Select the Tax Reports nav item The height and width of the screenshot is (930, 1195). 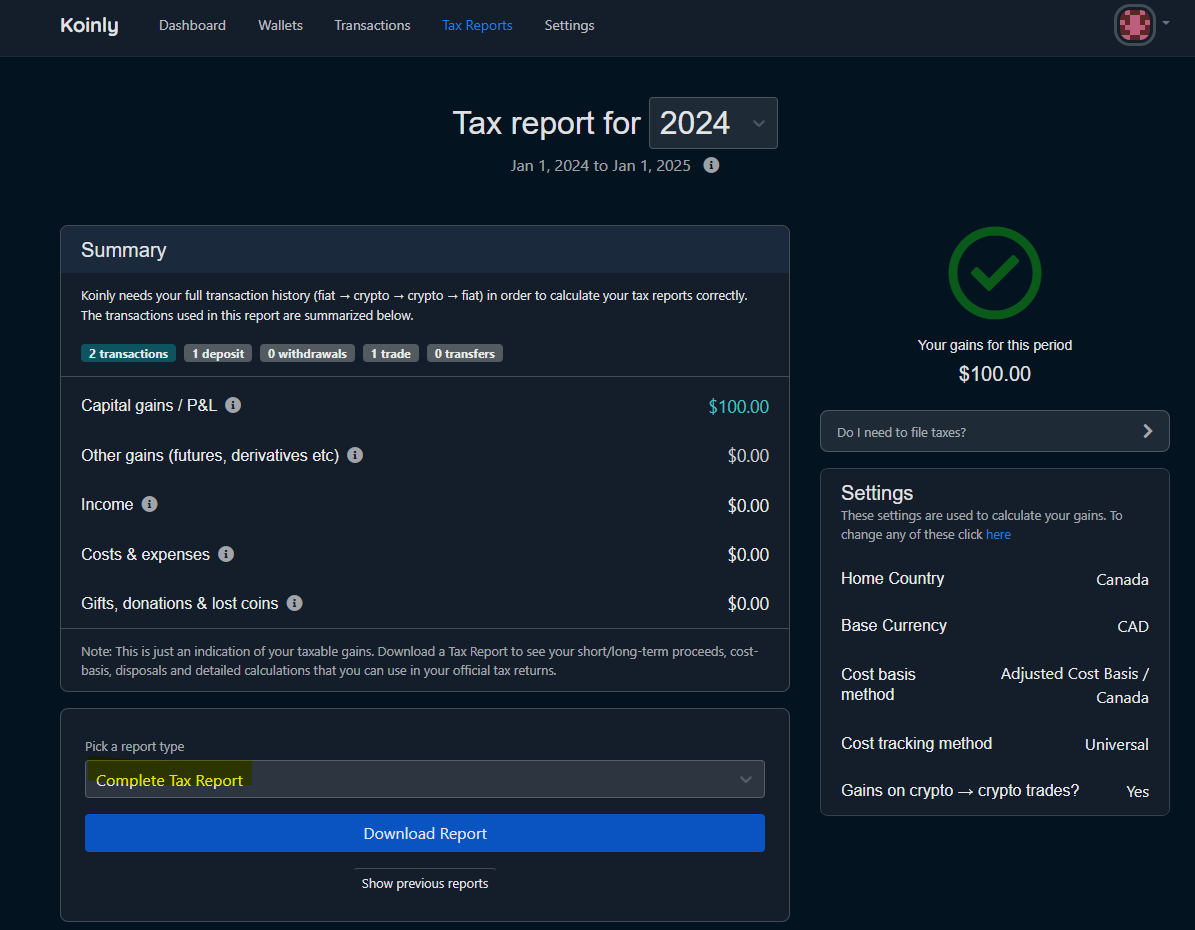click(477, 25)
